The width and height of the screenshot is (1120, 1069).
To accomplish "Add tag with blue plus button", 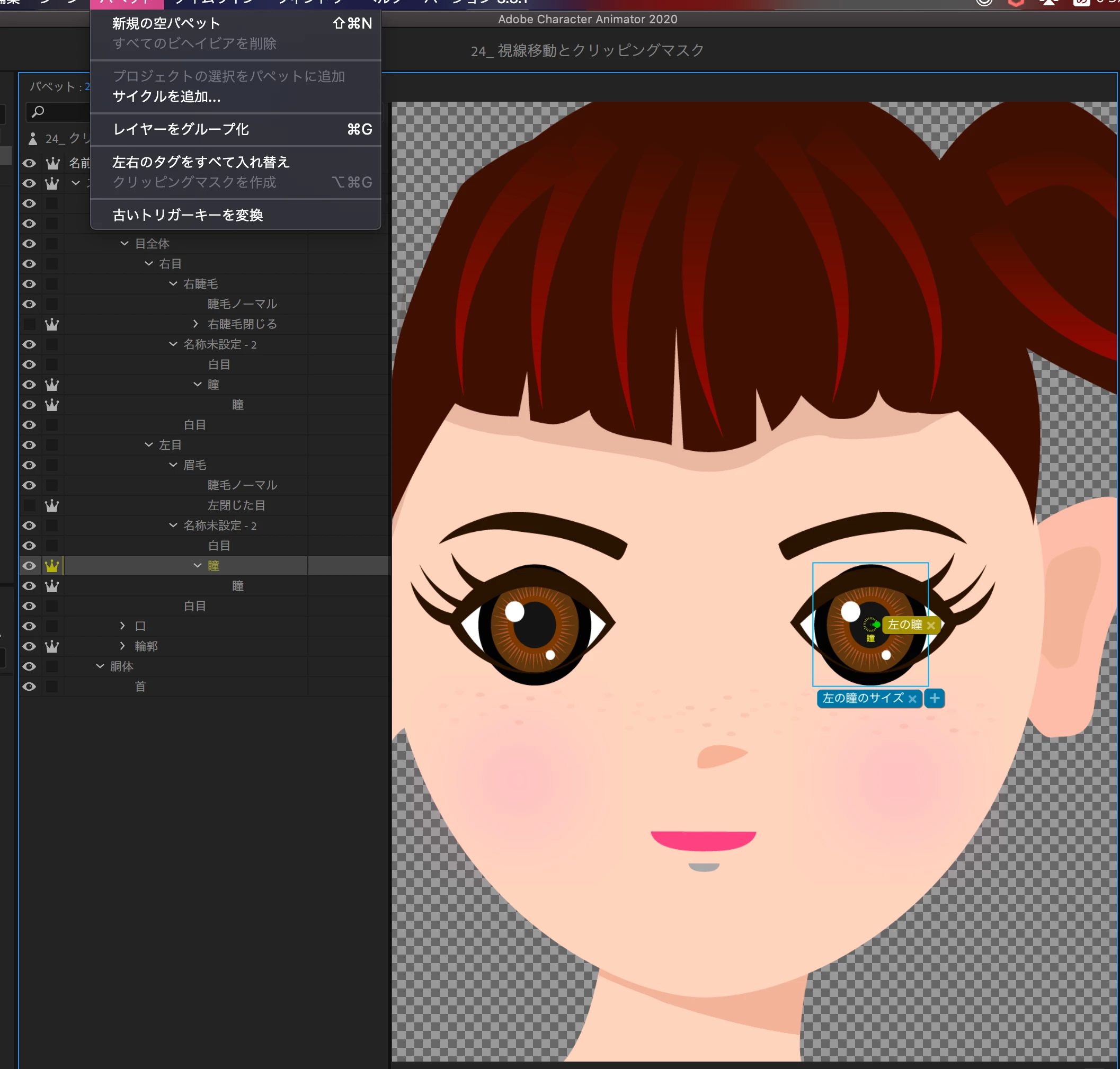I will pyautogui.click(x=934, y=698).
